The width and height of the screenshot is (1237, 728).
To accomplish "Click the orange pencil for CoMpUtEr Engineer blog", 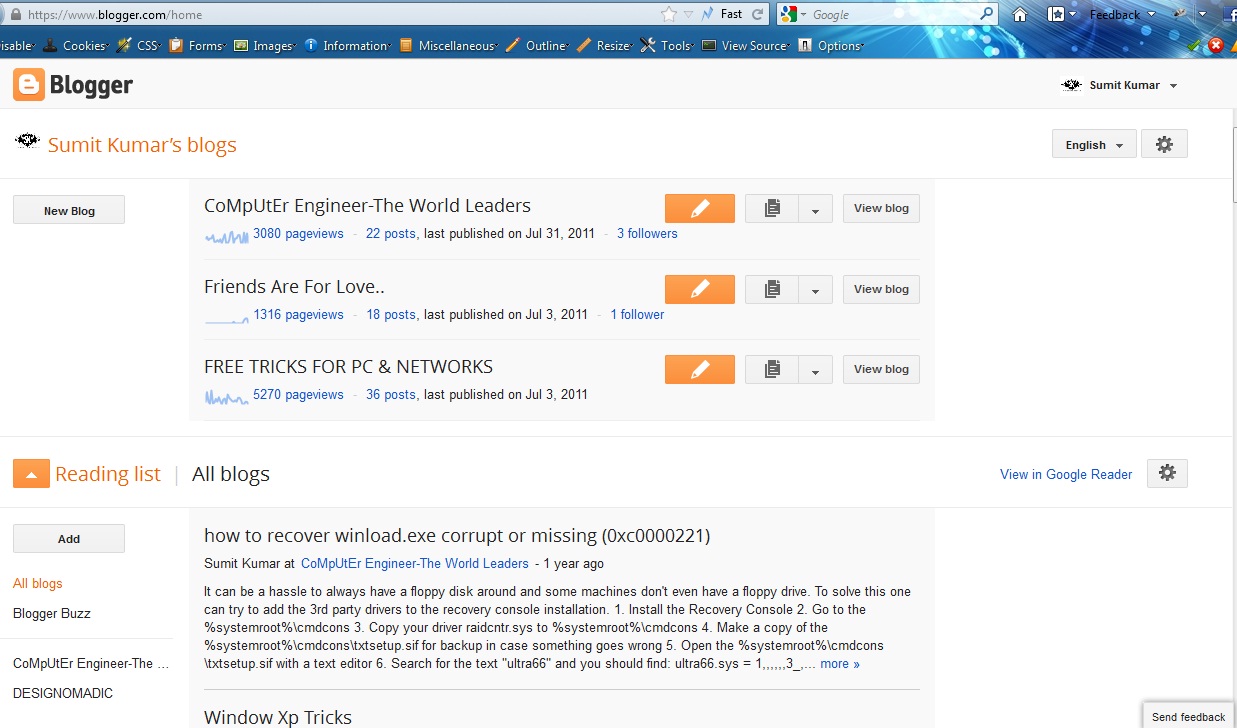I will tap(699, 208).
